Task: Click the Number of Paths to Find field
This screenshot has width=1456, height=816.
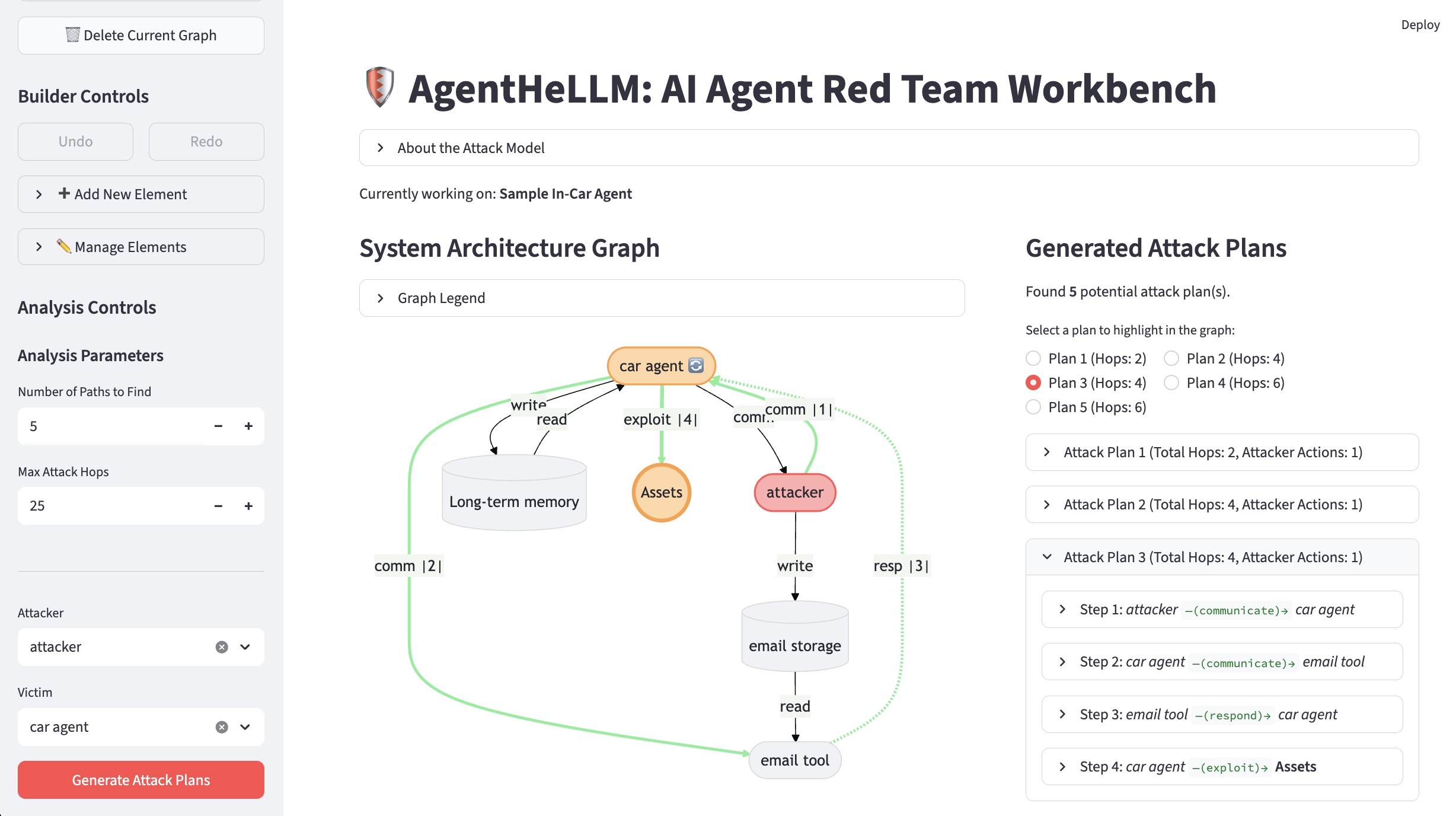Action: [113, 426]
